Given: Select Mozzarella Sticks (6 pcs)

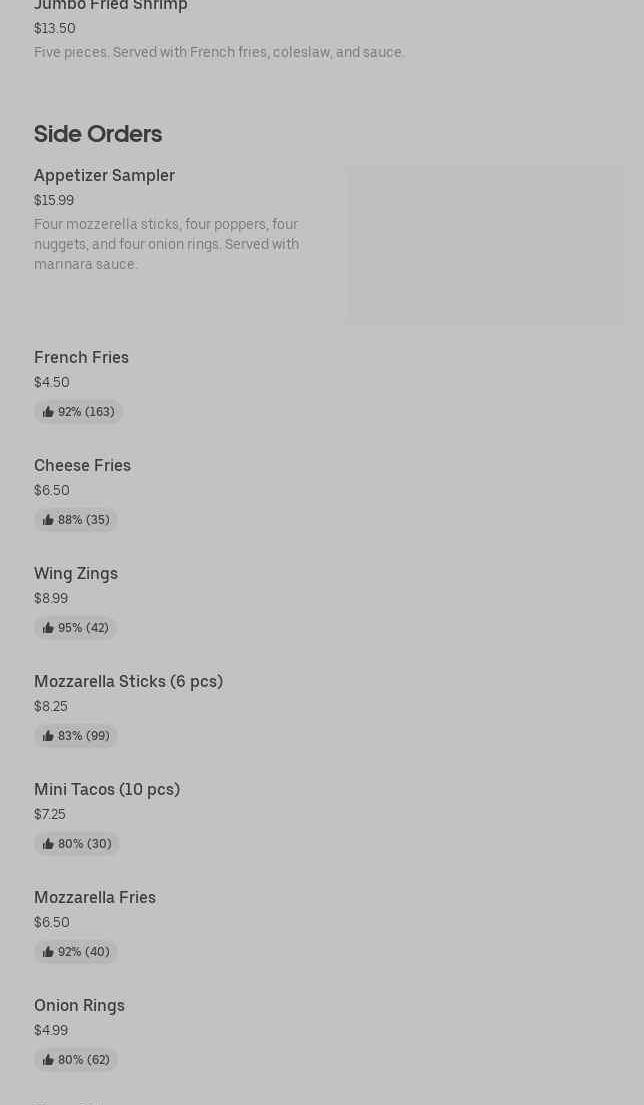Looking at the screenshot, I should 128,682.
